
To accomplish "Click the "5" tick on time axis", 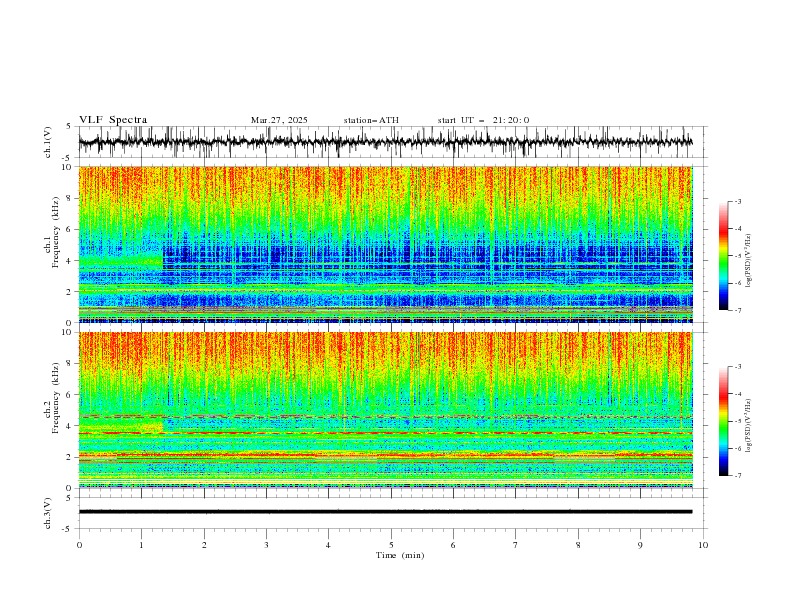I will pos(391,545).
